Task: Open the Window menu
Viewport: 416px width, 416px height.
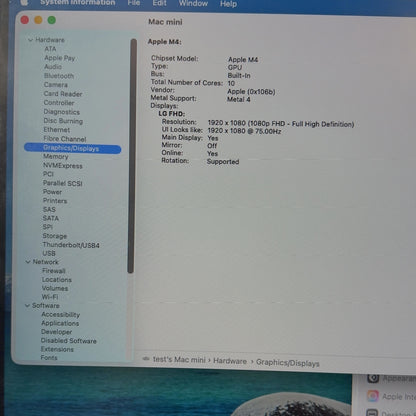Action: (x=193, y=3)
